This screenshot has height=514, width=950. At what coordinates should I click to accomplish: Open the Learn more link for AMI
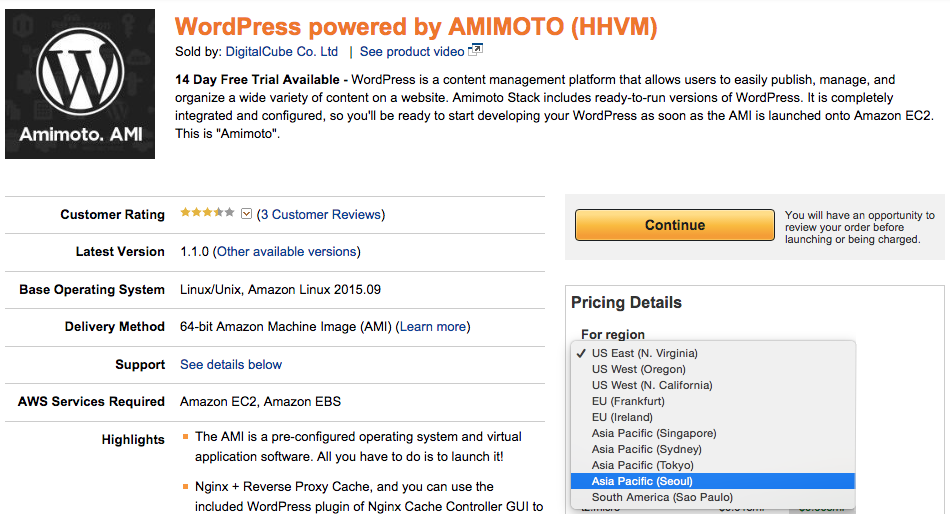pos(433,327)
